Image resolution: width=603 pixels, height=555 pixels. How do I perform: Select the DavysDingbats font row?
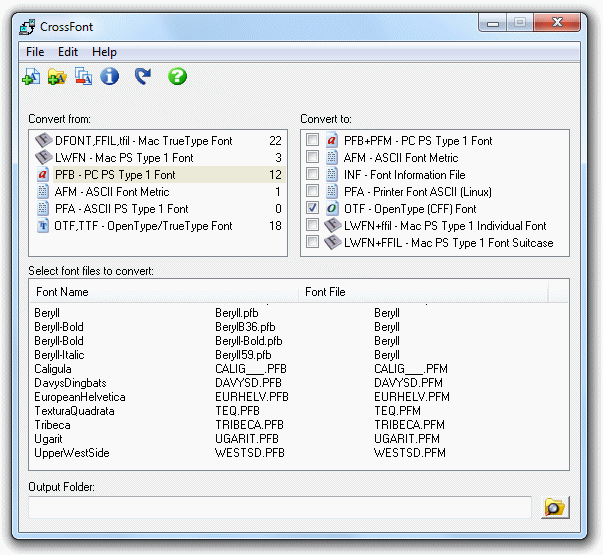coord(298,383)
